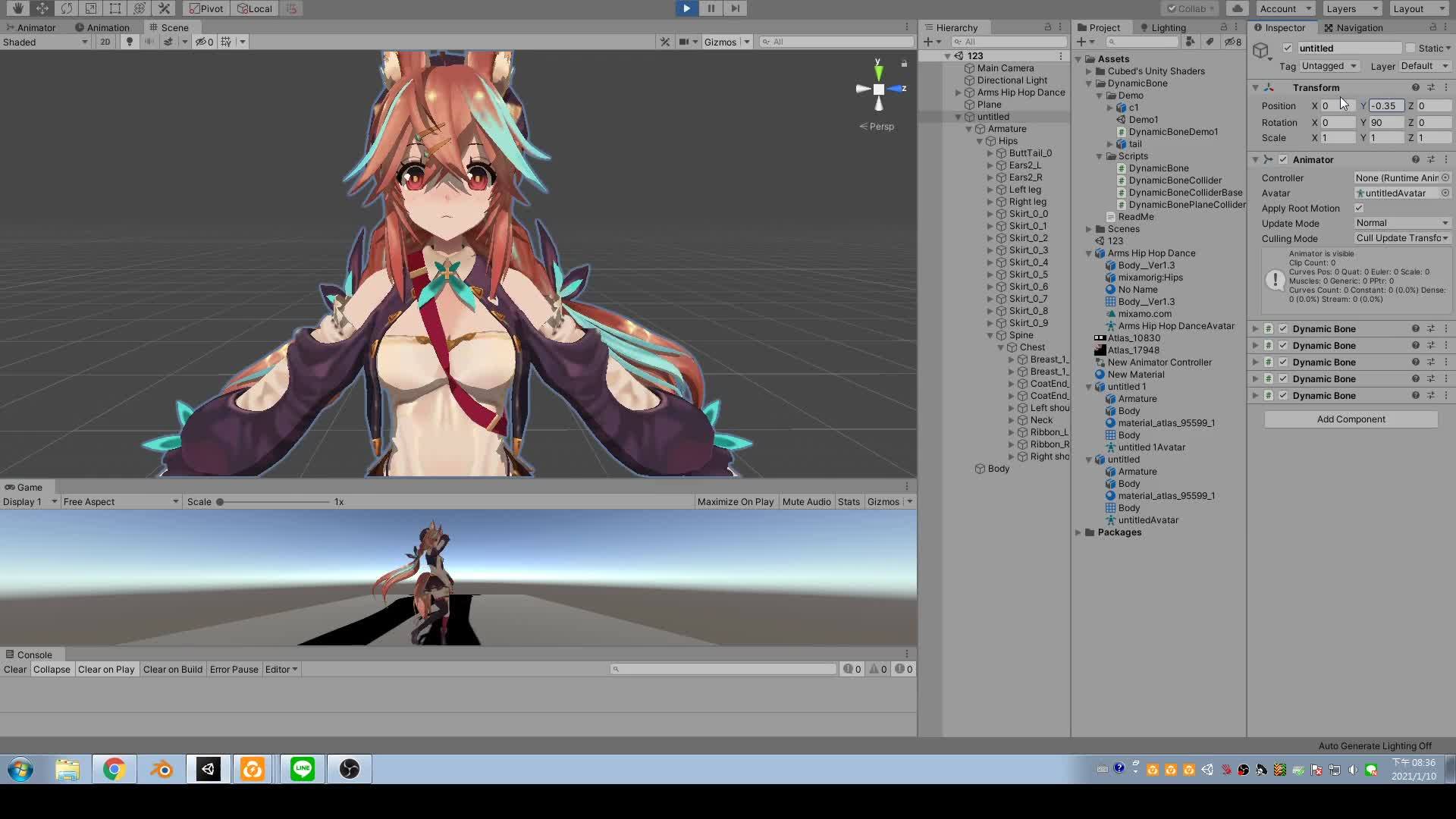
Task: Open Unity editor from the taskbar
Action: point(209,769)
